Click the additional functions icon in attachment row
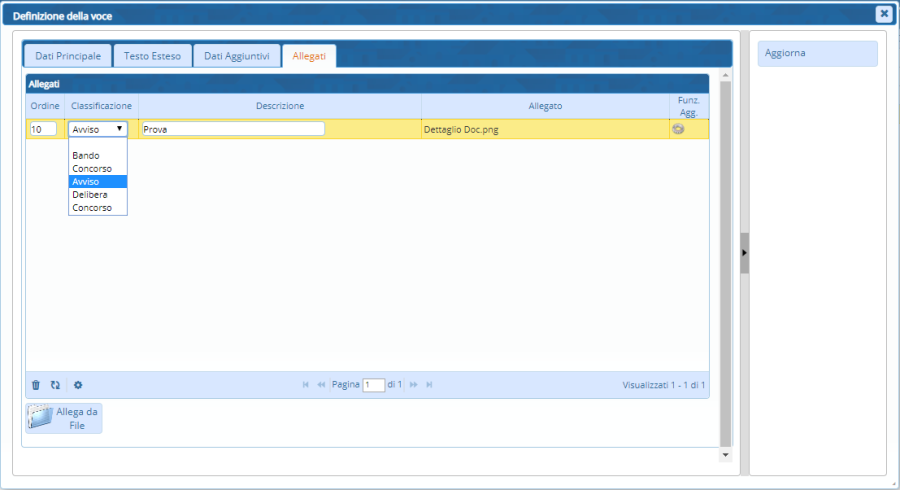The width and height of the screenshot is (900, 490). (678, 129)
